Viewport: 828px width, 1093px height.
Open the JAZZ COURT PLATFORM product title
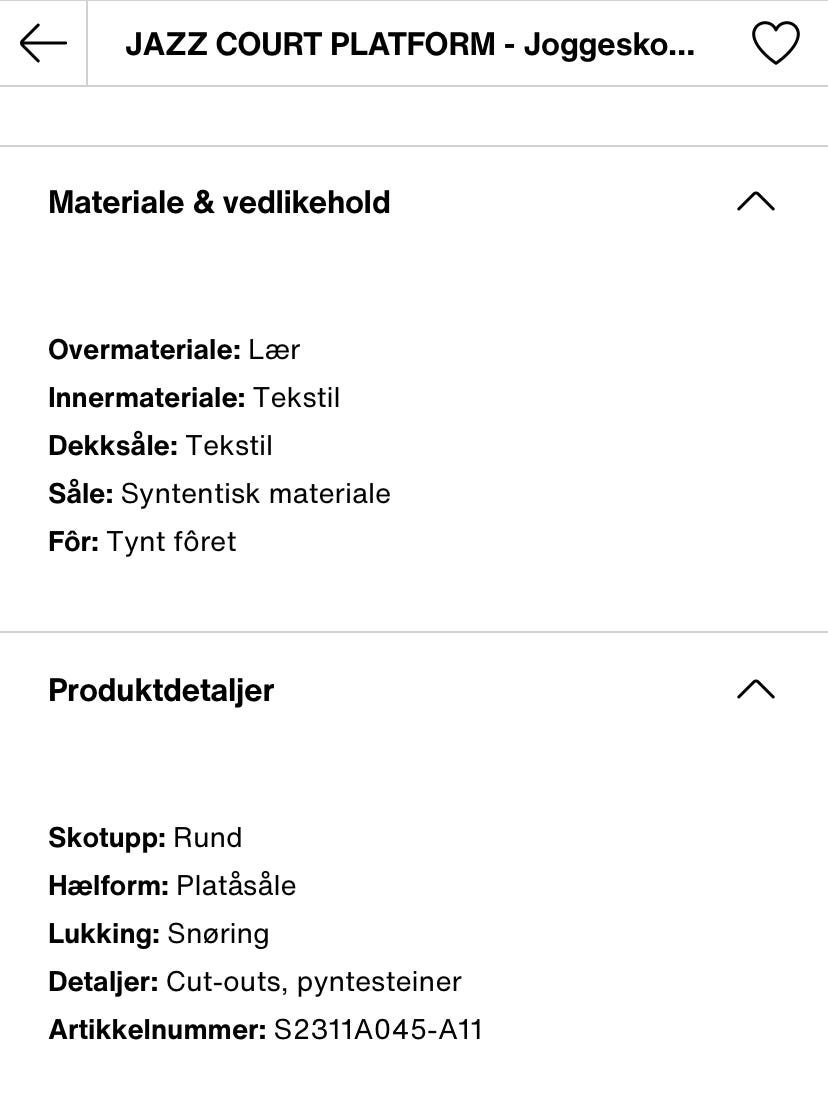[410, 42]
